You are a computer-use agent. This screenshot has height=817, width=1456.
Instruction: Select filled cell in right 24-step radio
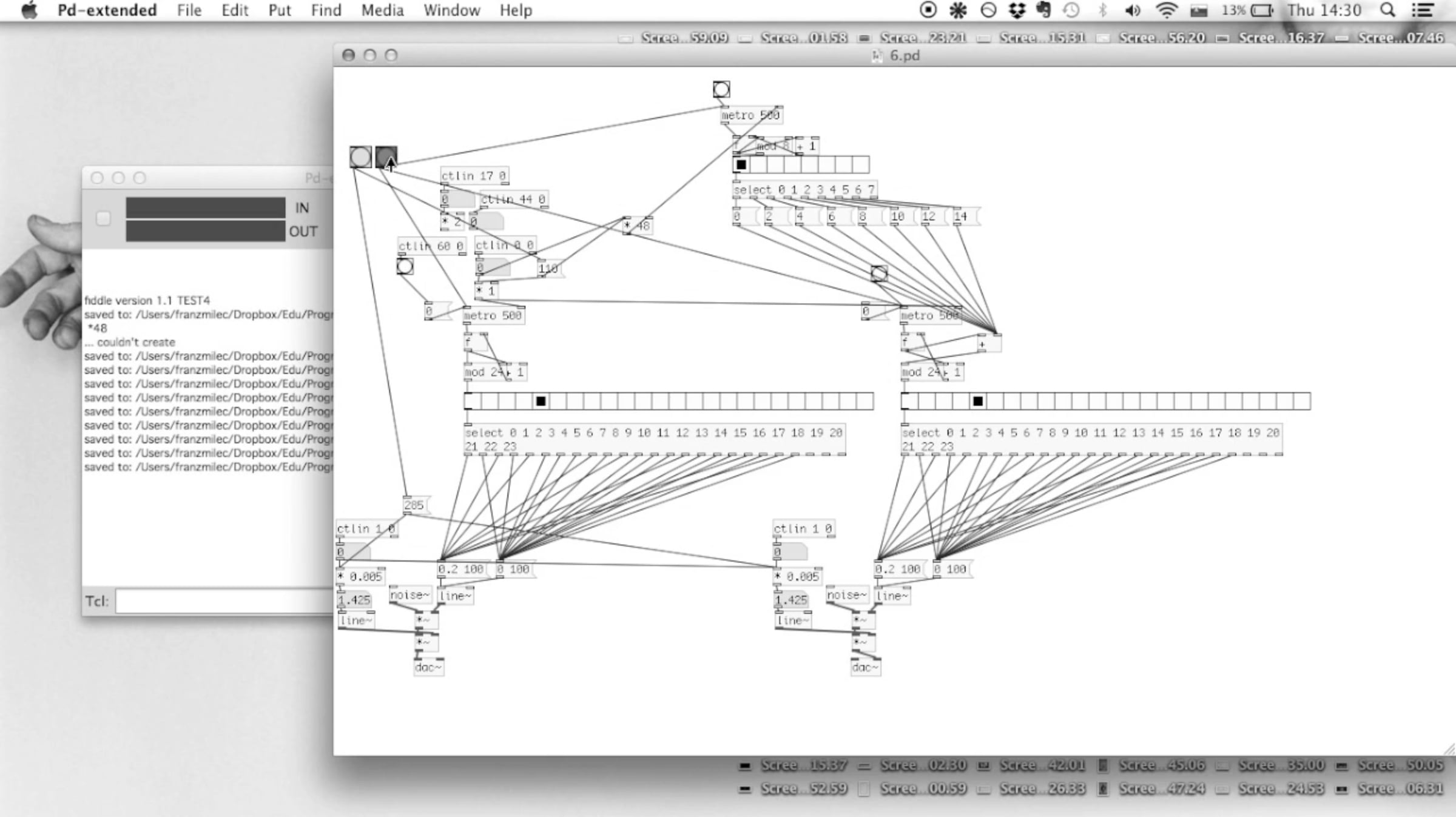977,401
